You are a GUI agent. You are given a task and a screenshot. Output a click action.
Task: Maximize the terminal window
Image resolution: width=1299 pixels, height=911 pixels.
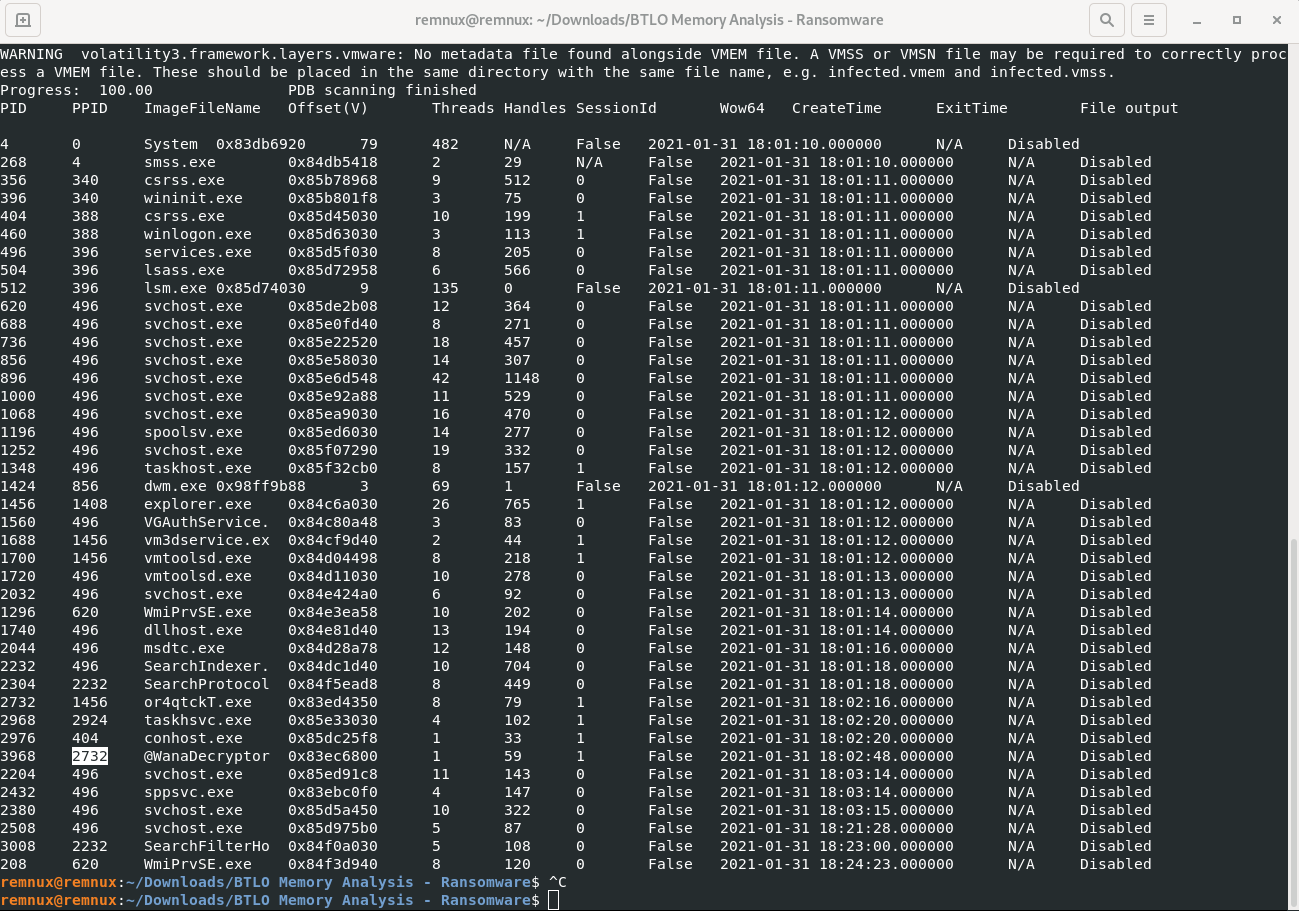[1237, 19]
